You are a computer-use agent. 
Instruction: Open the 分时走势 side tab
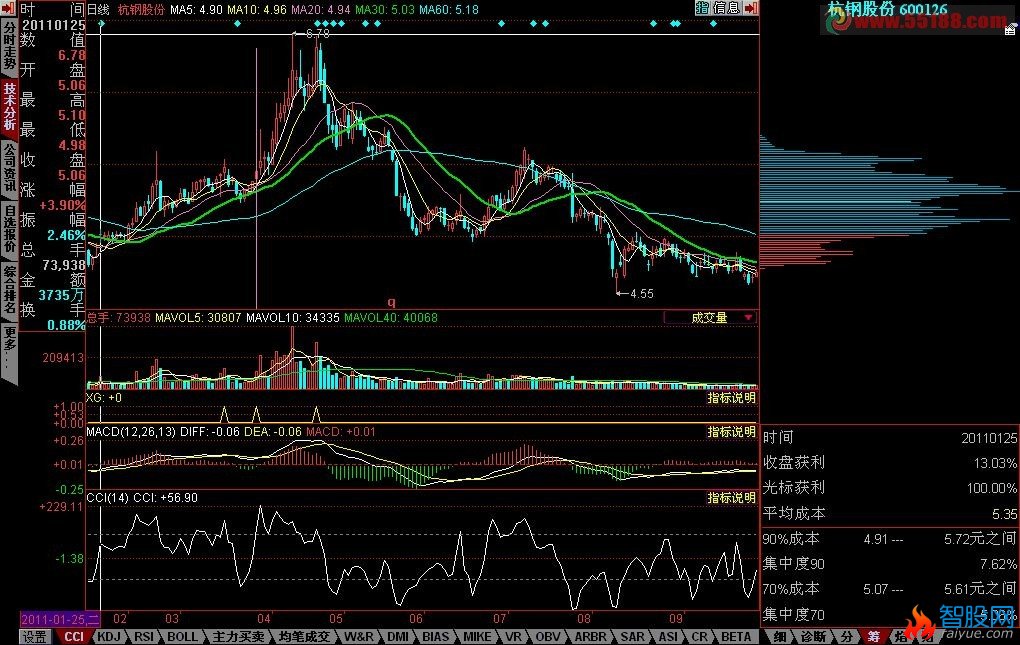click(x=9, y=46)
